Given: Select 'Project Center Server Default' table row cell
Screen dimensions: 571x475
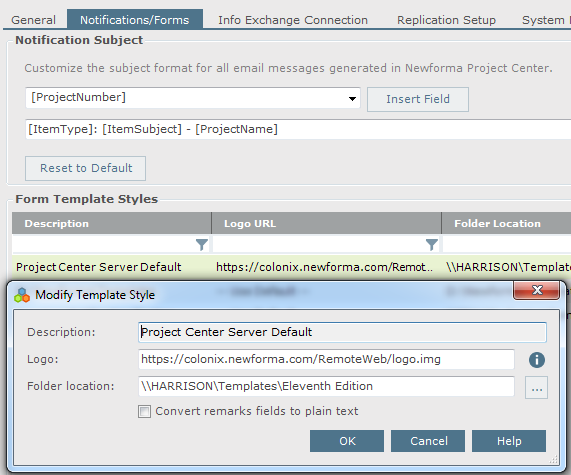Looking at the screenshot, I should [111, 267].
